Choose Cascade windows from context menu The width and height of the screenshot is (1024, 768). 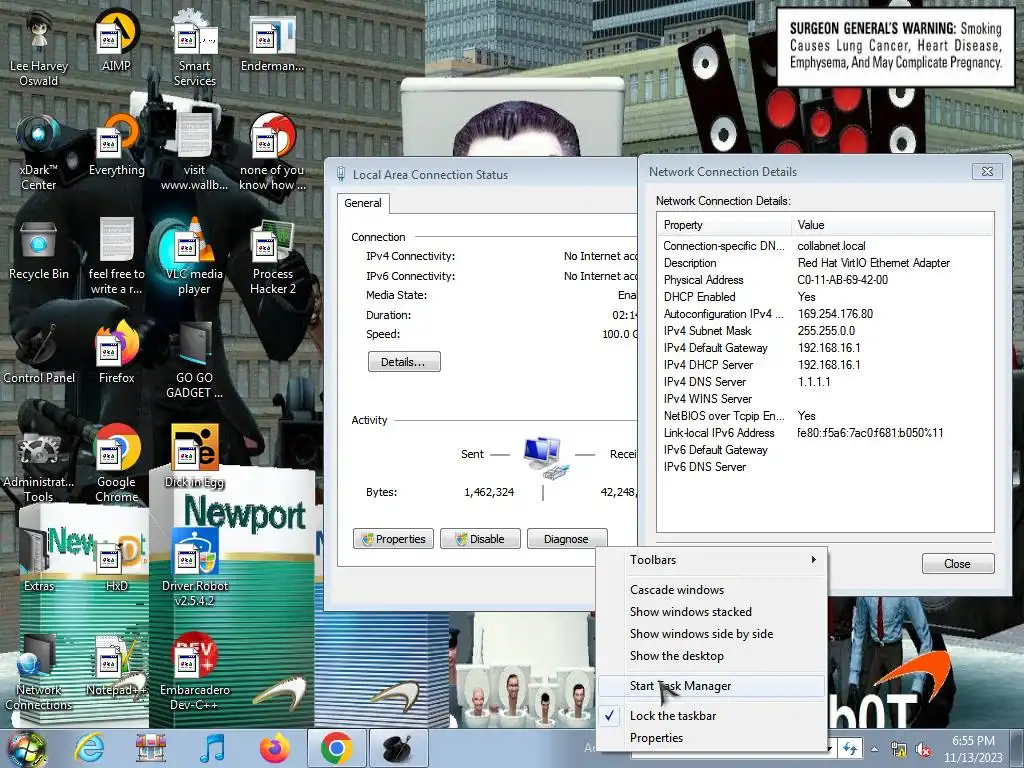click(x=711, y=590)
